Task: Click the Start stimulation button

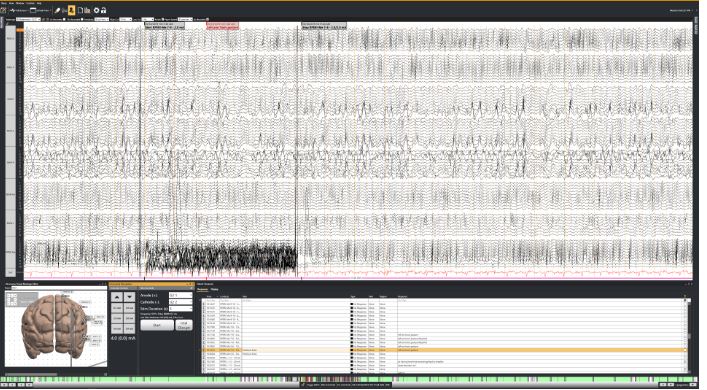Action: pos(157,325)
